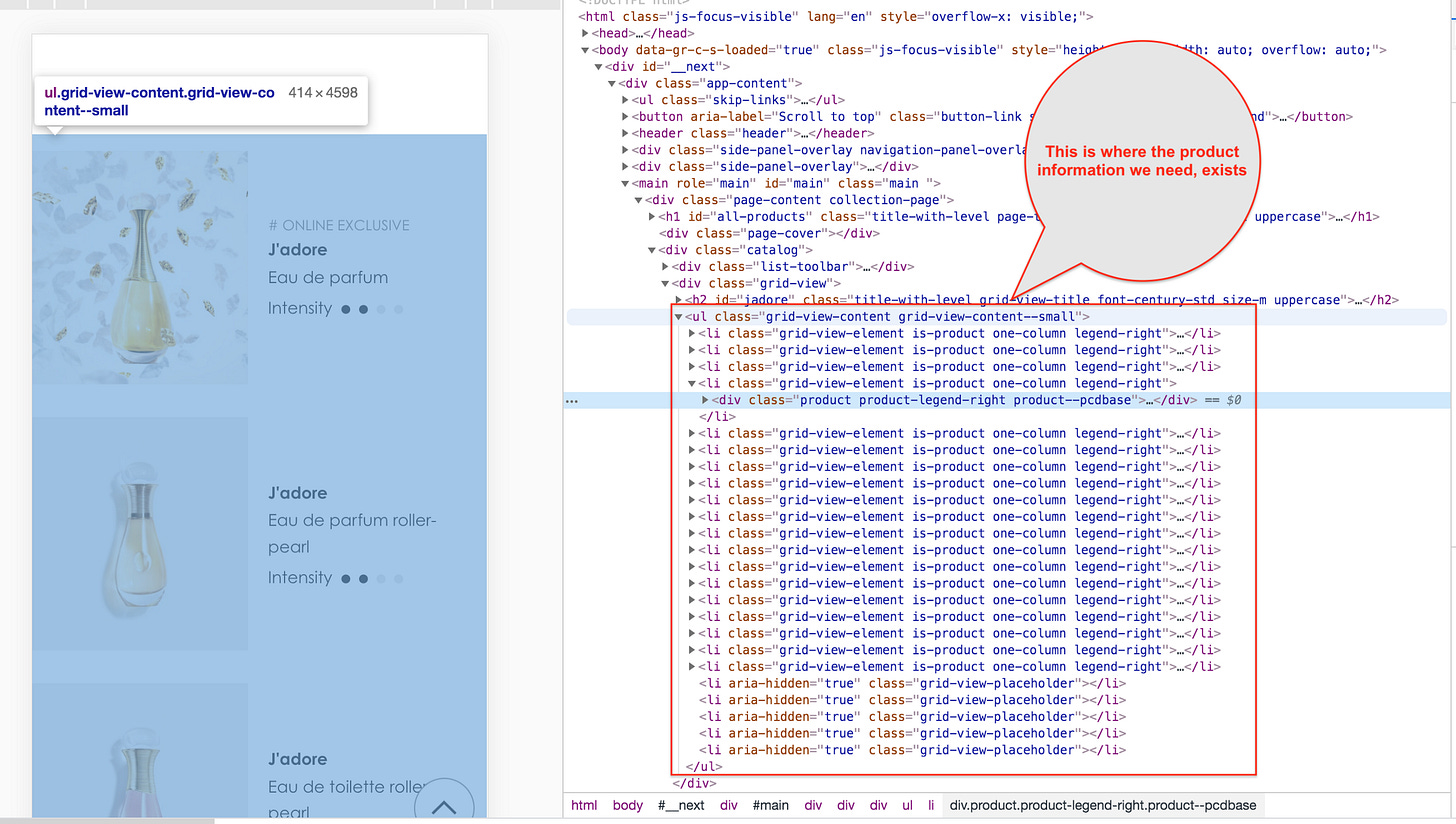
Task: Click the Eau de toilette roller-pearl bottle image
Action: [x=140, y=750]
